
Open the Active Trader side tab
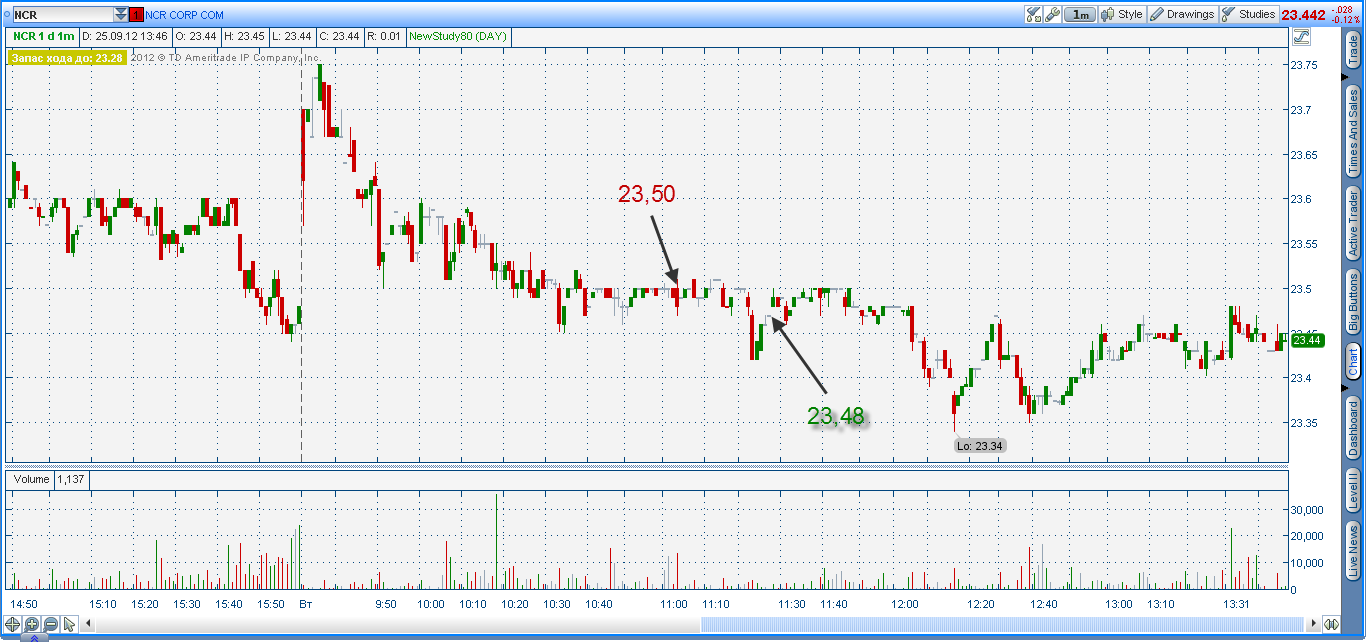pyautogui.click(x=1353, y=223)
